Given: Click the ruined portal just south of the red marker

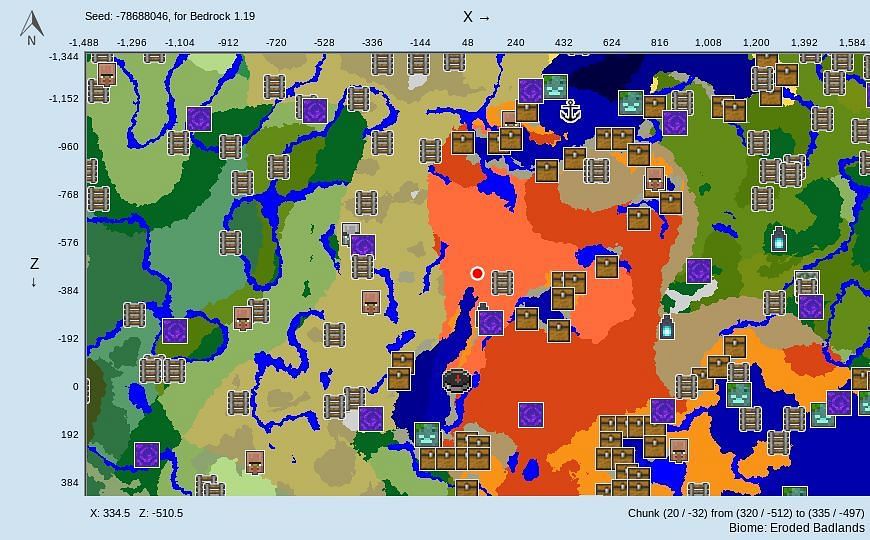Looking at the screenshot, I should pos(490,323).
